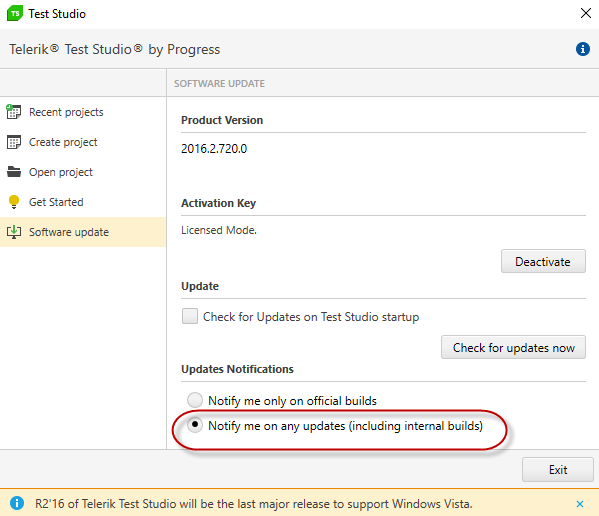The height and width of the screenshot is (516, 599).
Task: Click Telerik Test Studio by Progress title
Action: [x=115, y=49]
